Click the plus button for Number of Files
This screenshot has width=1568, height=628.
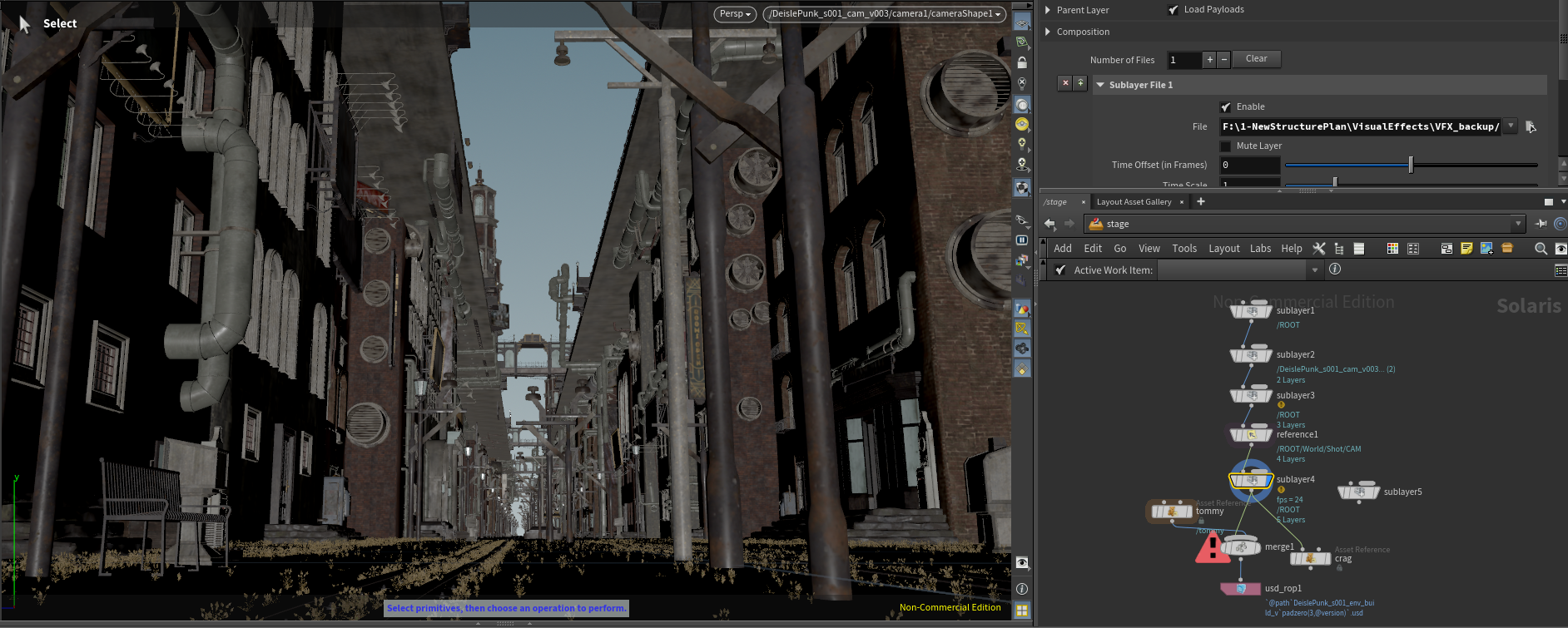(1209, 60)
